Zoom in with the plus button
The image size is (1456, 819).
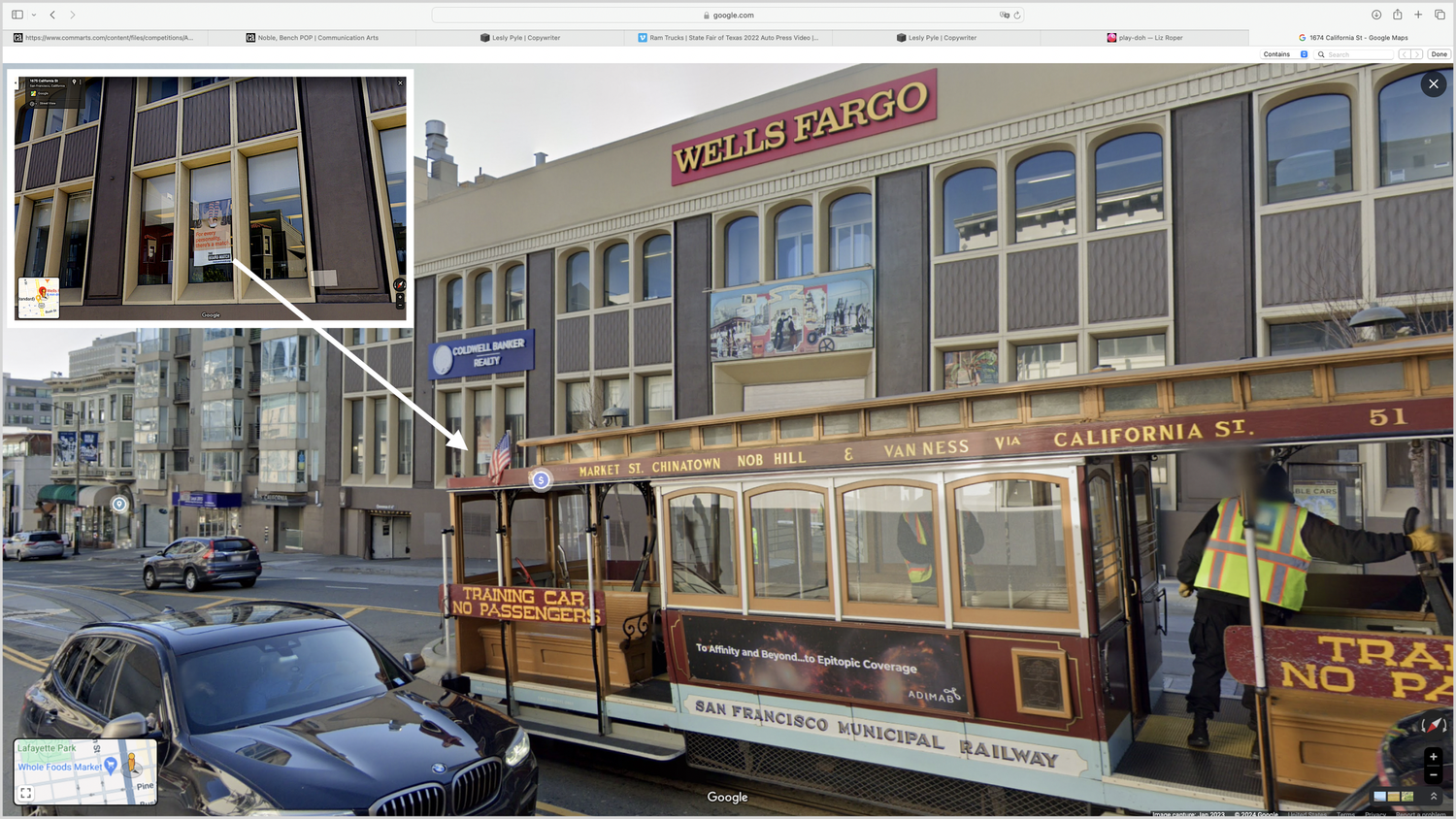coord(1434,757)
